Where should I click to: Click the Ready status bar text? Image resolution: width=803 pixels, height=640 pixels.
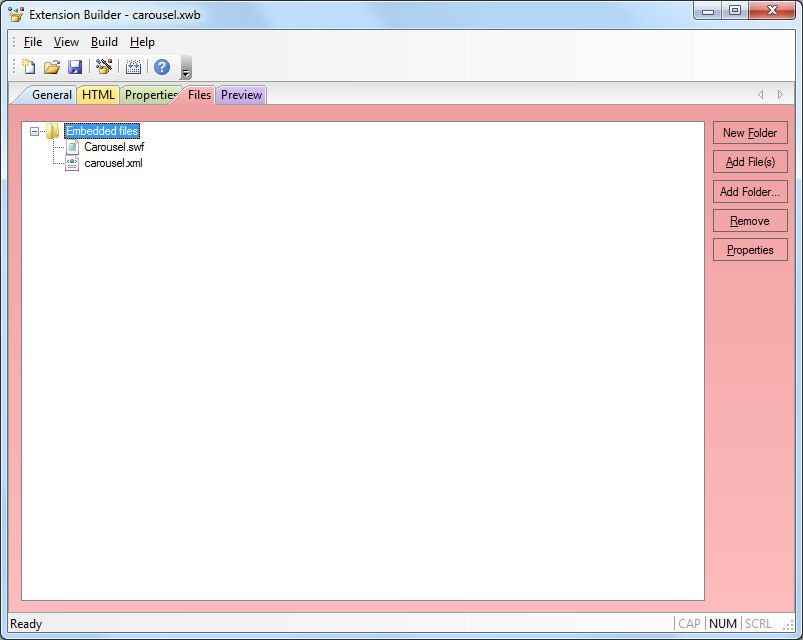(x=26, y=624)
